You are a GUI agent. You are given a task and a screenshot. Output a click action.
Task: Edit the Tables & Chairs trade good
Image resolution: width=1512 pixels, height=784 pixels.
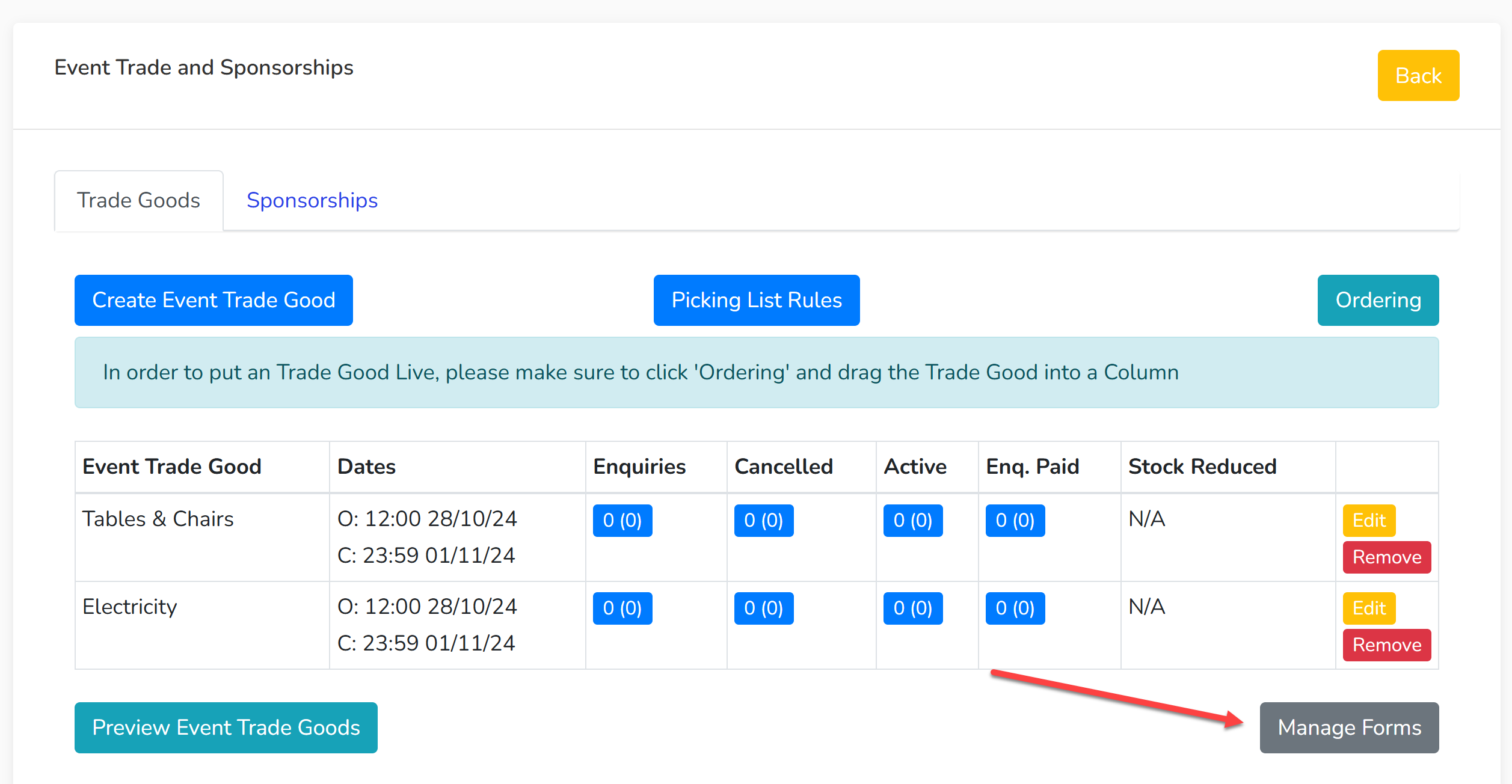pos(1369,520)
